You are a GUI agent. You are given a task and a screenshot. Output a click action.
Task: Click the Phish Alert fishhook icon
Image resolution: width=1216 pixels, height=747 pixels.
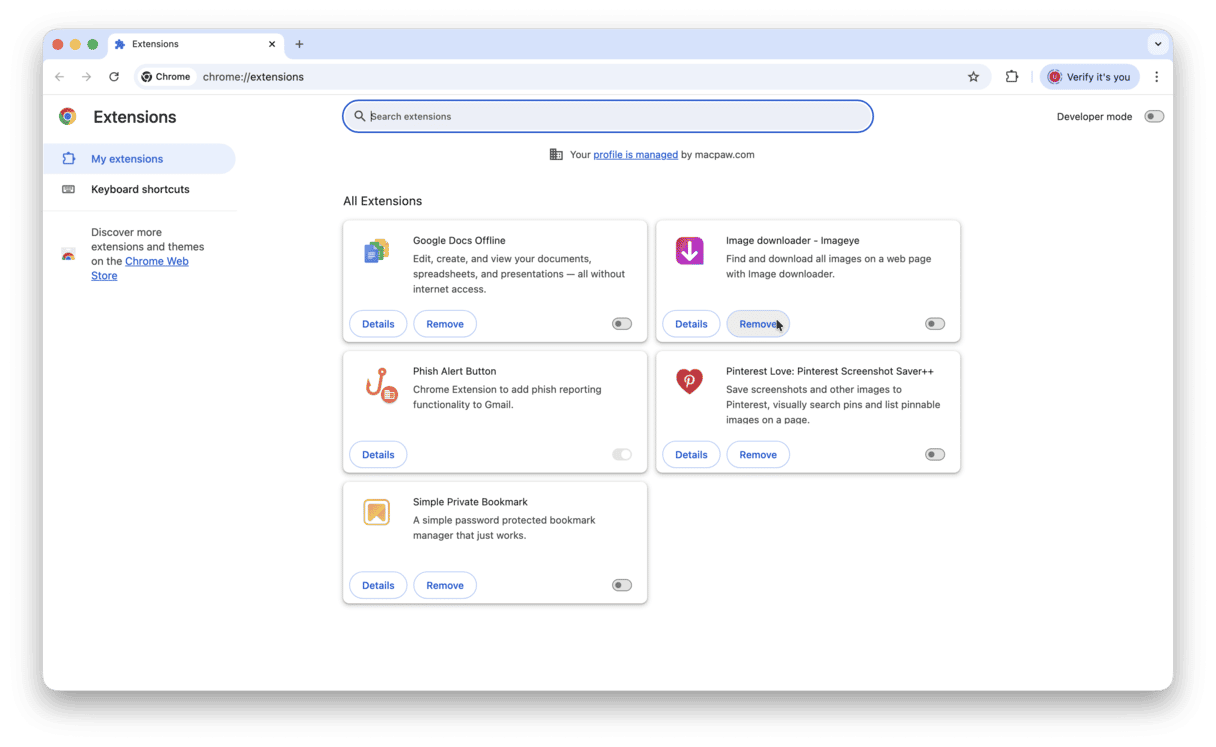click(x=377, y=388)
